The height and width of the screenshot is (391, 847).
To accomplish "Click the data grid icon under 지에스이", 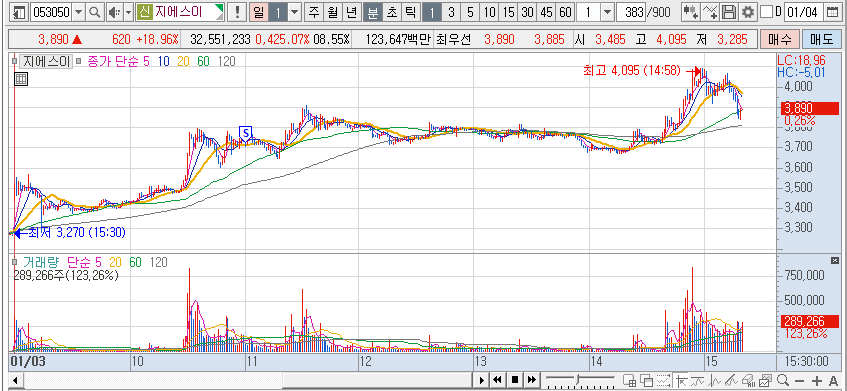I will 21,79.
